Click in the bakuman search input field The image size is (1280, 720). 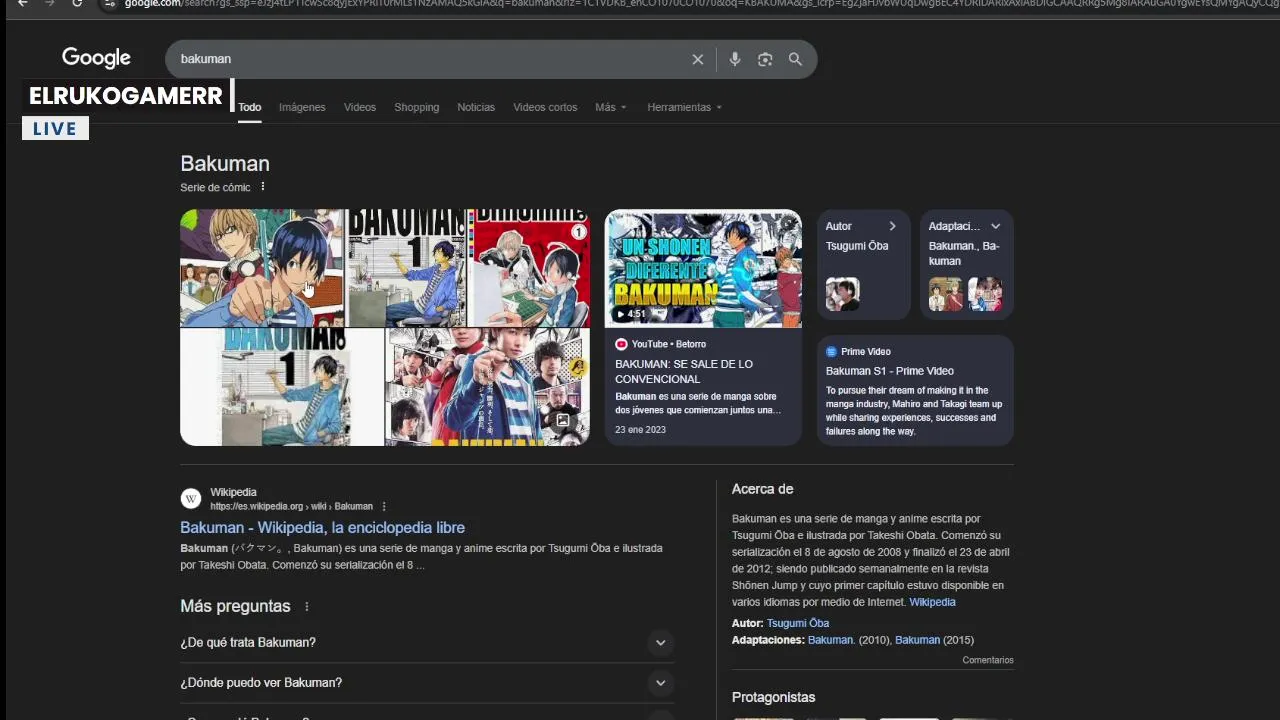430,59
